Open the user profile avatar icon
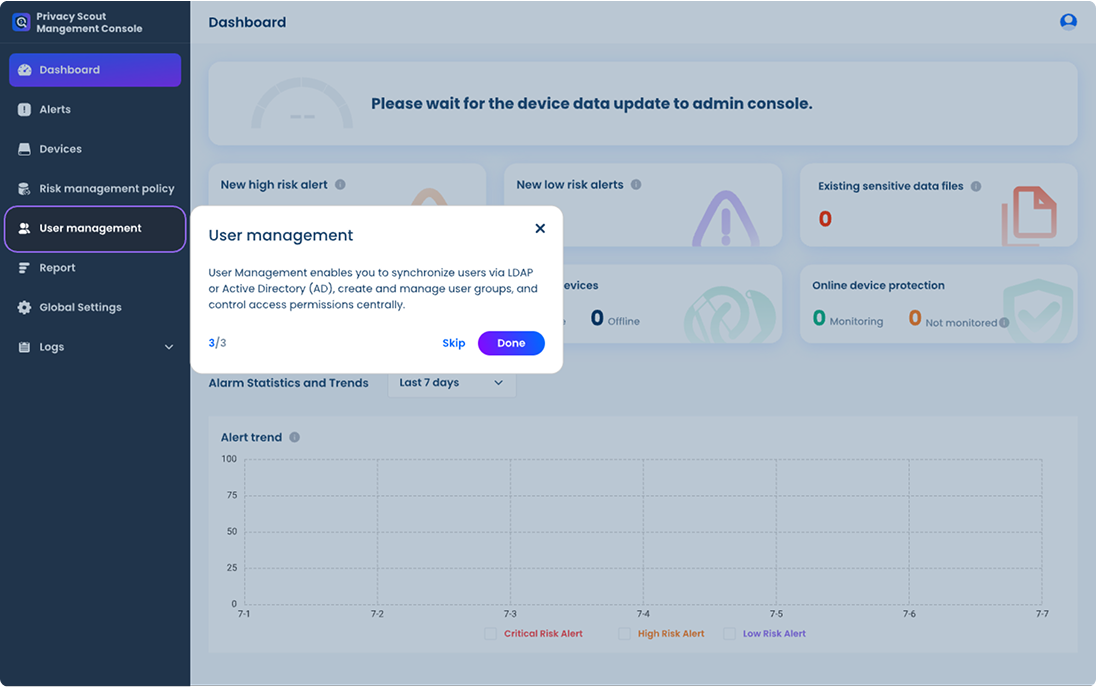 click(1068, 22)
